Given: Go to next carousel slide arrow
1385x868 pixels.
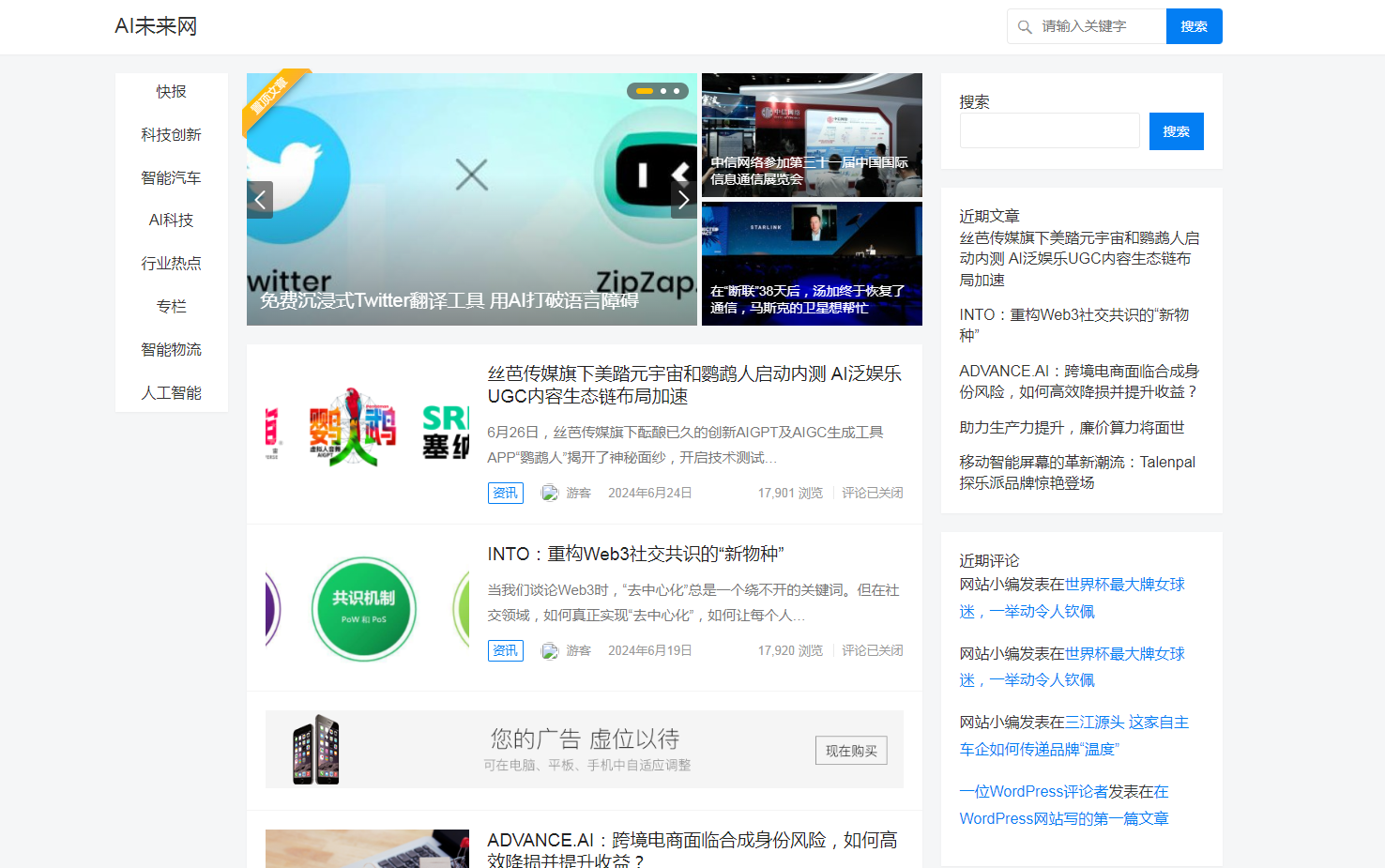Looking at the screenshot, I should pos(684,200).
